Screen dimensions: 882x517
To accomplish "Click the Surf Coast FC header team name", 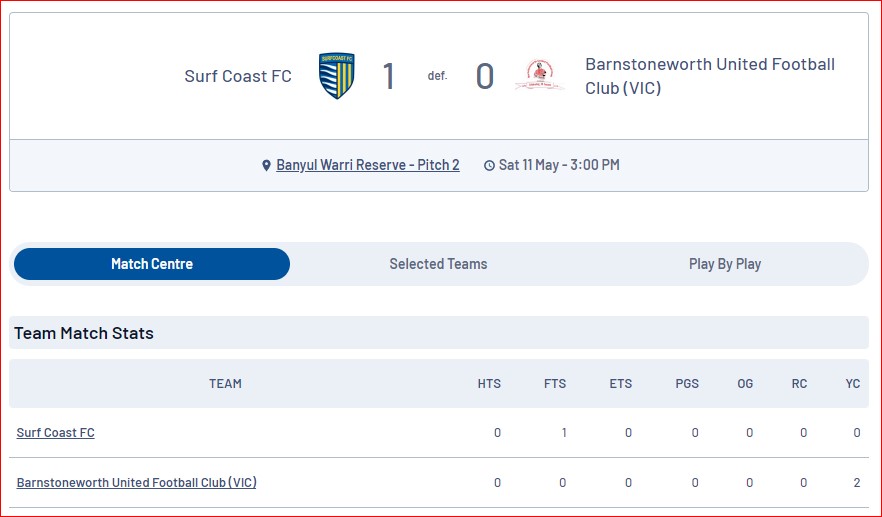I will coord(238,76).
